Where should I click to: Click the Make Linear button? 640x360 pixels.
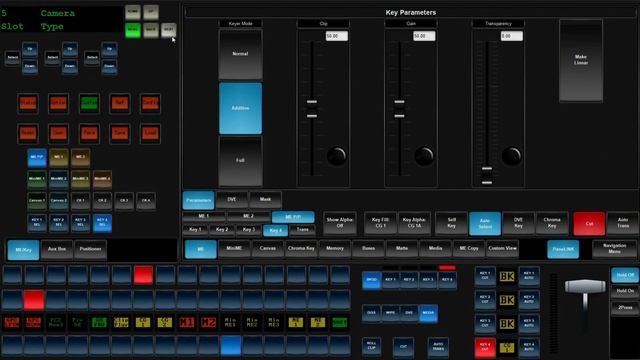581,60
